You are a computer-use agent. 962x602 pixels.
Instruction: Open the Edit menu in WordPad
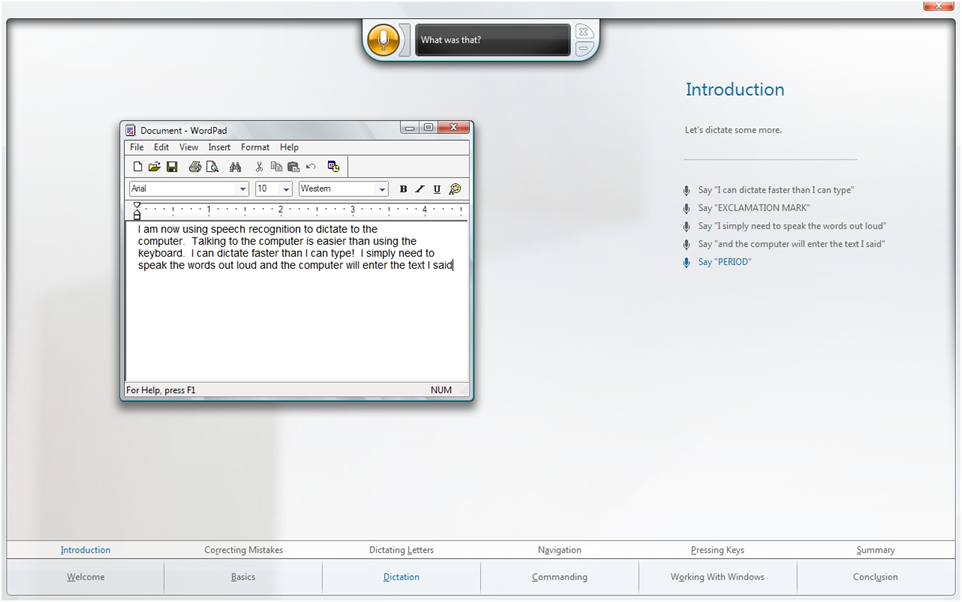161,147
